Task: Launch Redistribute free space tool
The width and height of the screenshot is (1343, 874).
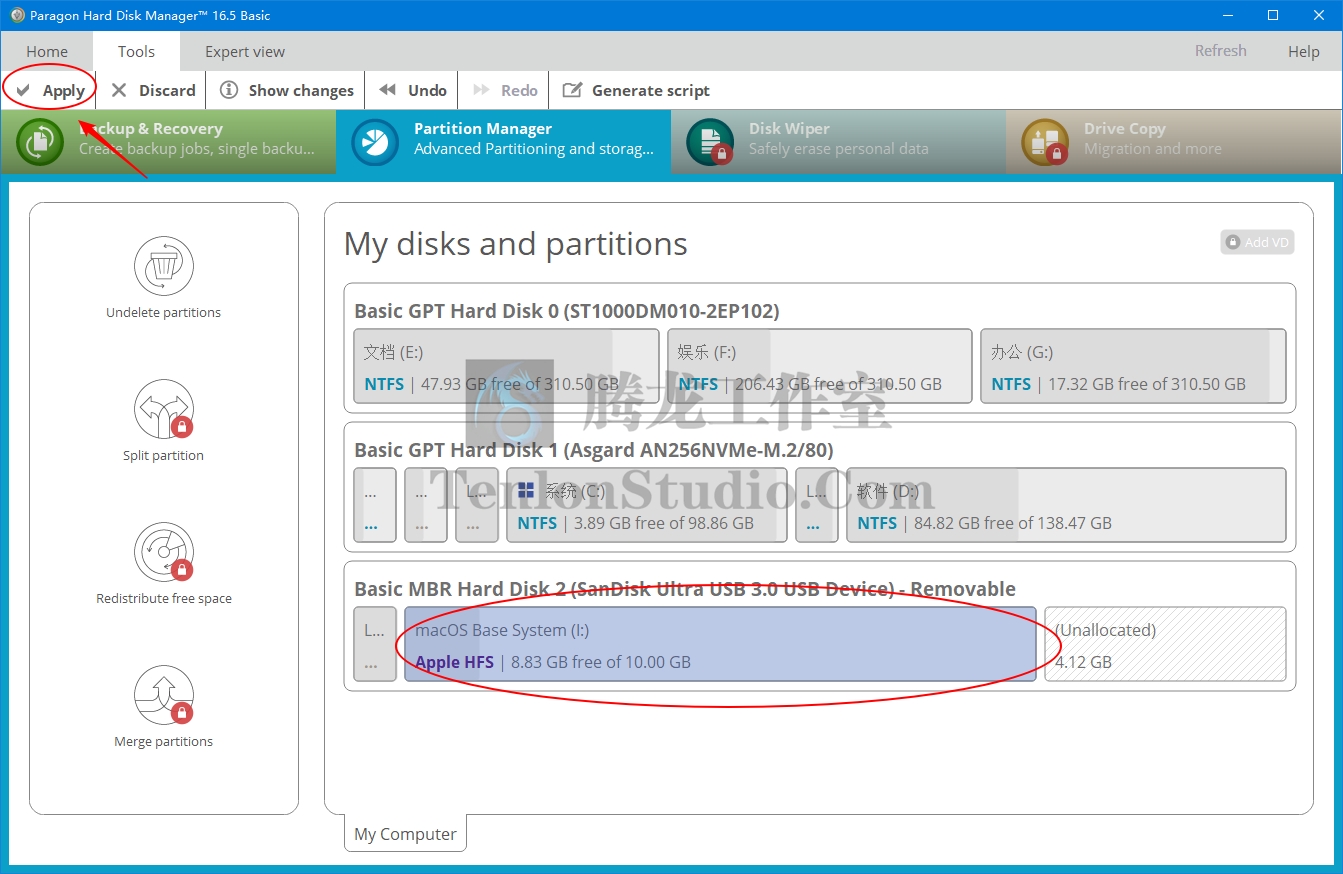Action: coord(164,564)
